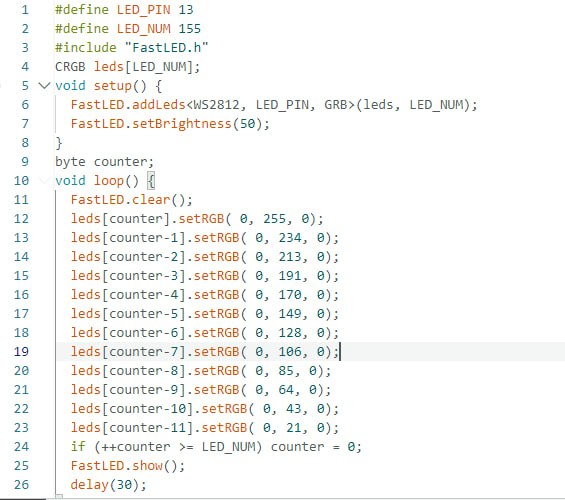Place cursor on leds[counter-5] line
565x500 pixels.
pos(205,314)
